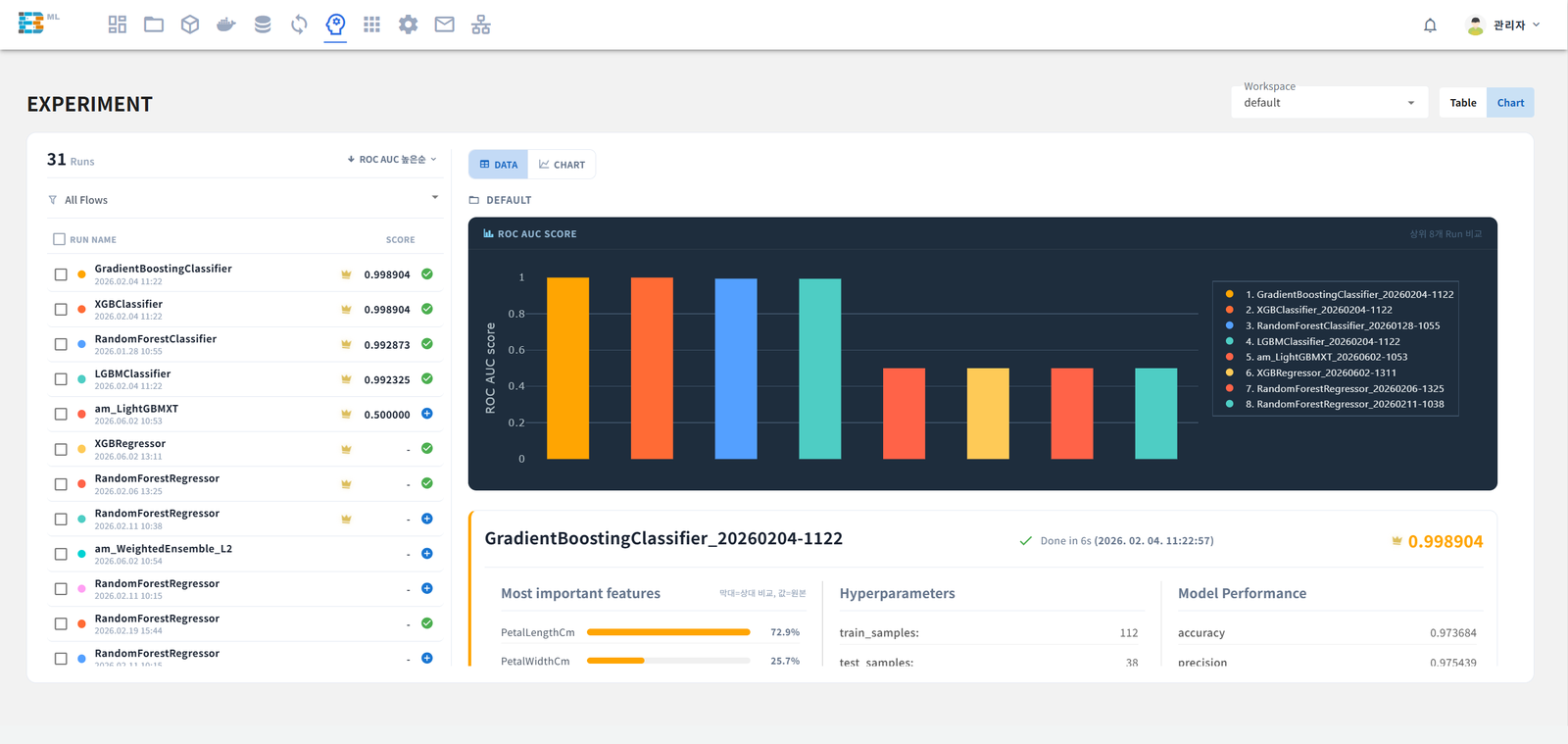
Task: Open the database stack icon in navigation
Action: click(x=263, y=25)
